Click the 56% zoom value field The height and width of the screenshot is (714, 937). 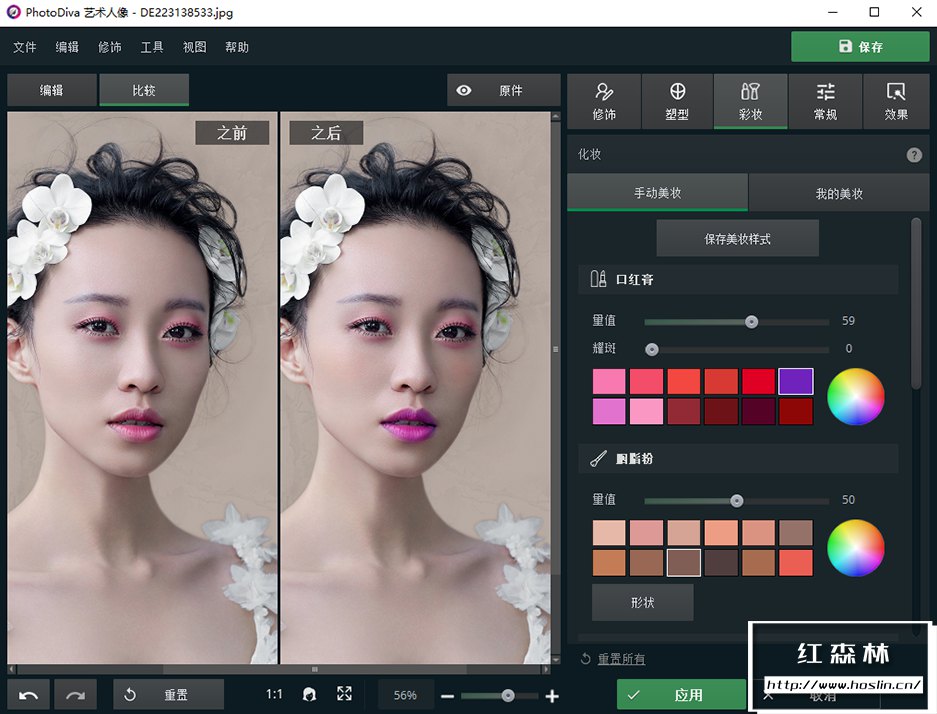point(405,695)
